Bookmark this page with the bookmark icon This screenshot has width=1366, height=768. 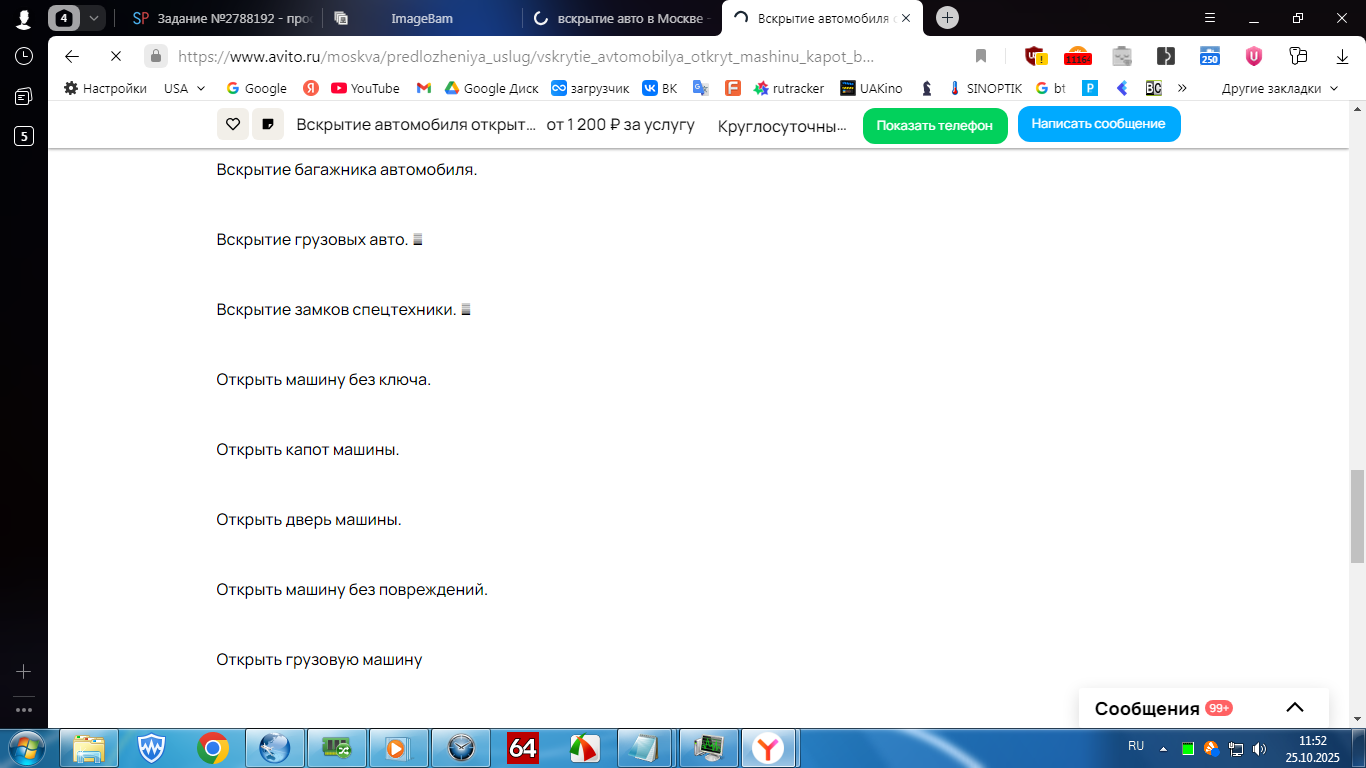click(x=981, y=56)
